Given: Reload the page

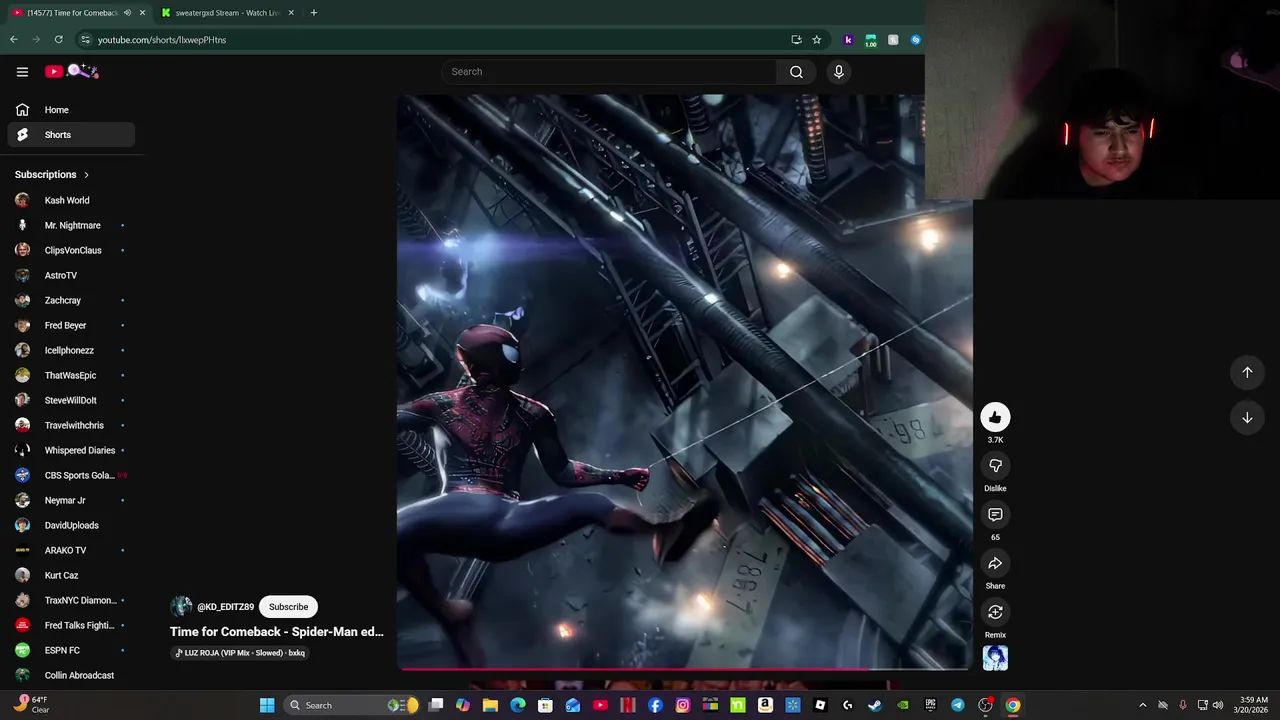Looking at the screenshot, I should 59,40.
